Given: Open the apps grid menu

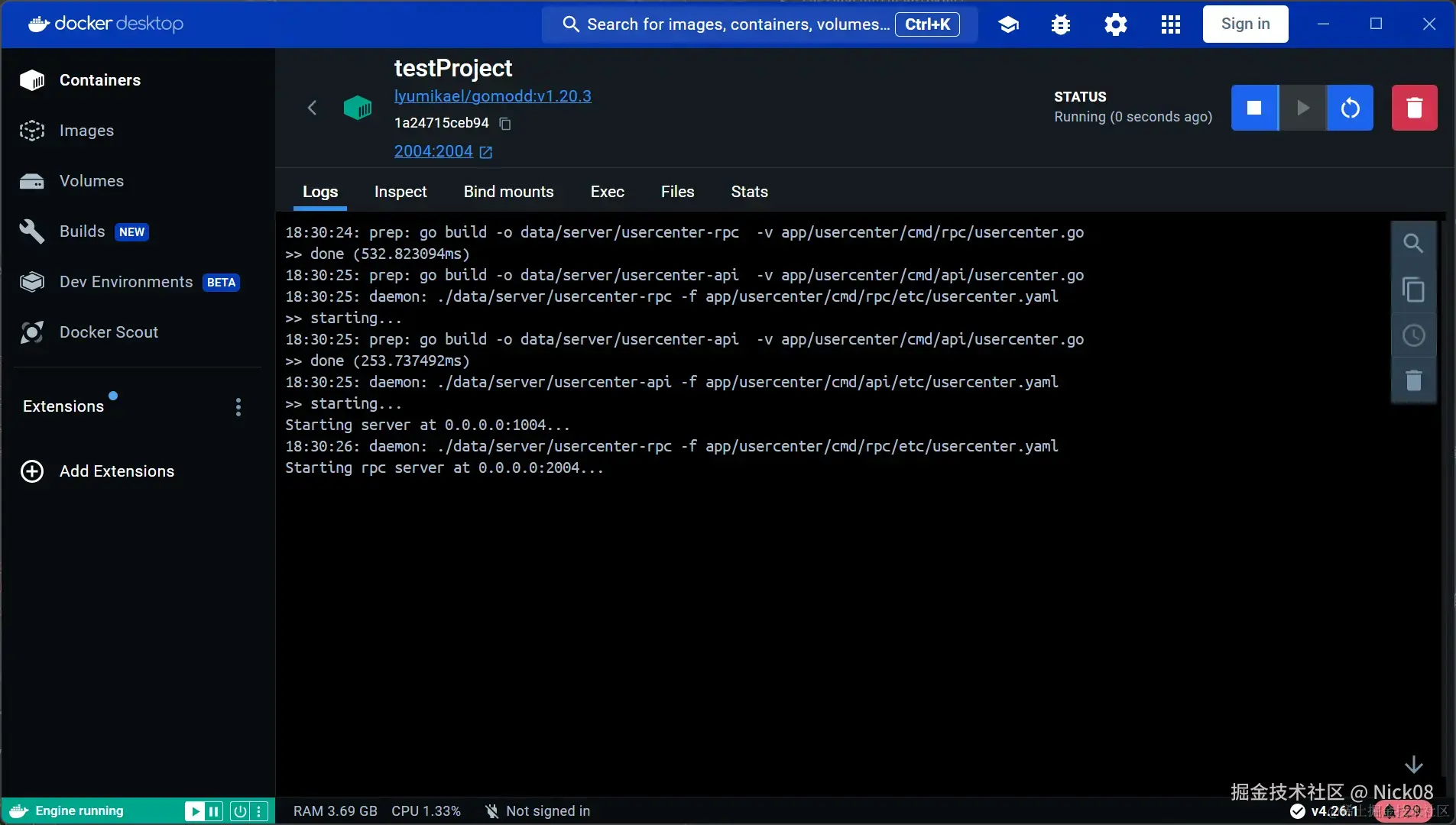Looking at the screenshot, I should (1171, 24).
